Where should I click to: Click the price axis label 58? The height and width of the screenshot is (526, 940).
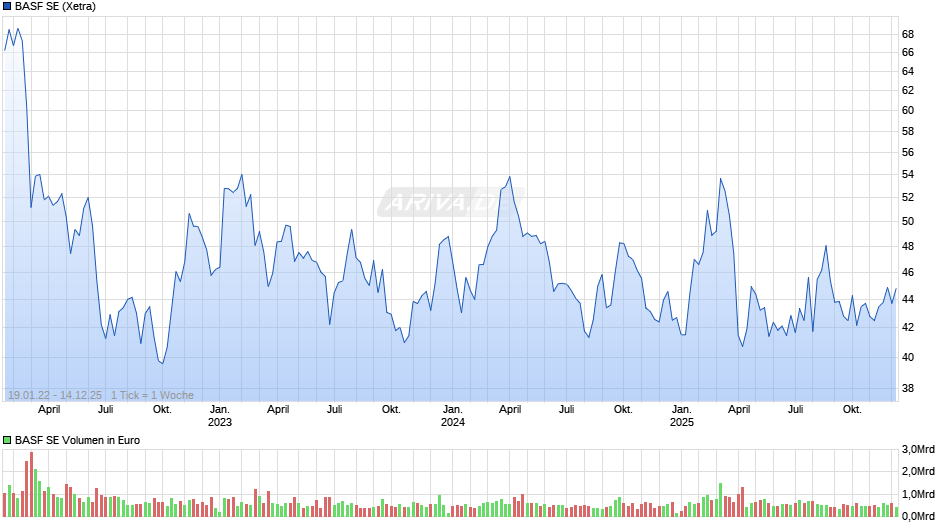pyautogui.click(x=908, y=131)
